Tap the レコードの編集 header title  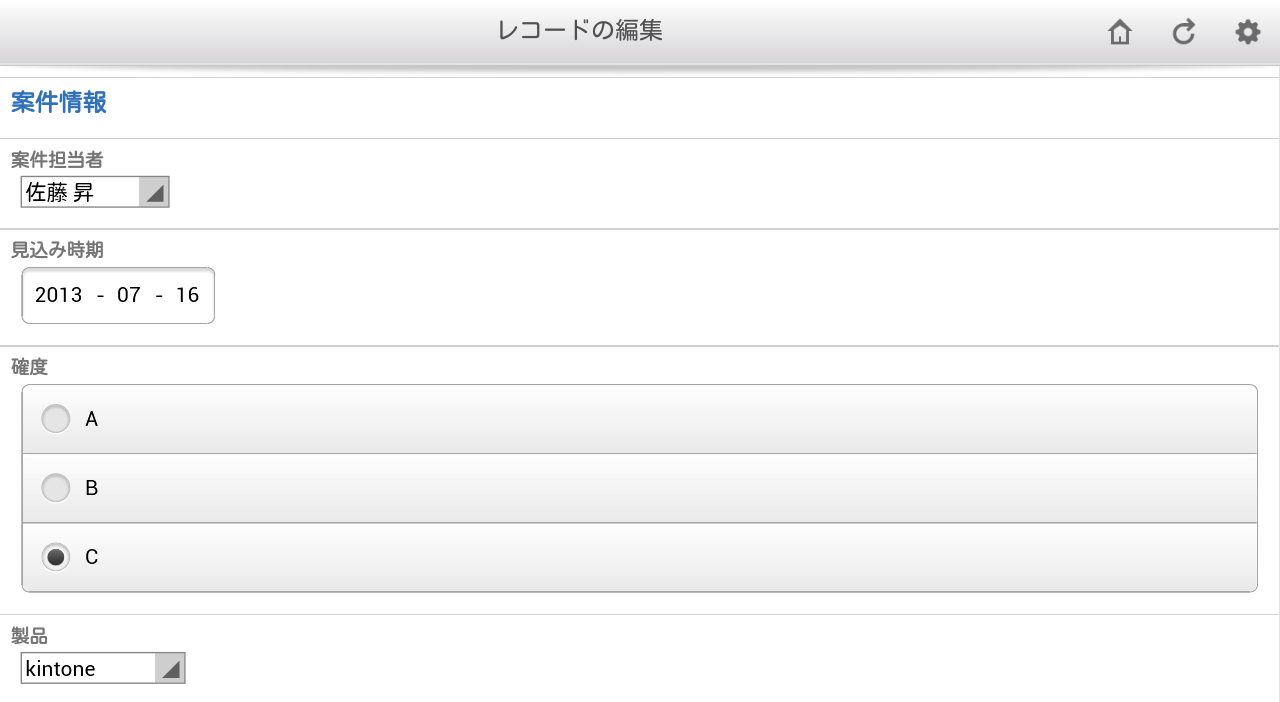pos(581,31)
